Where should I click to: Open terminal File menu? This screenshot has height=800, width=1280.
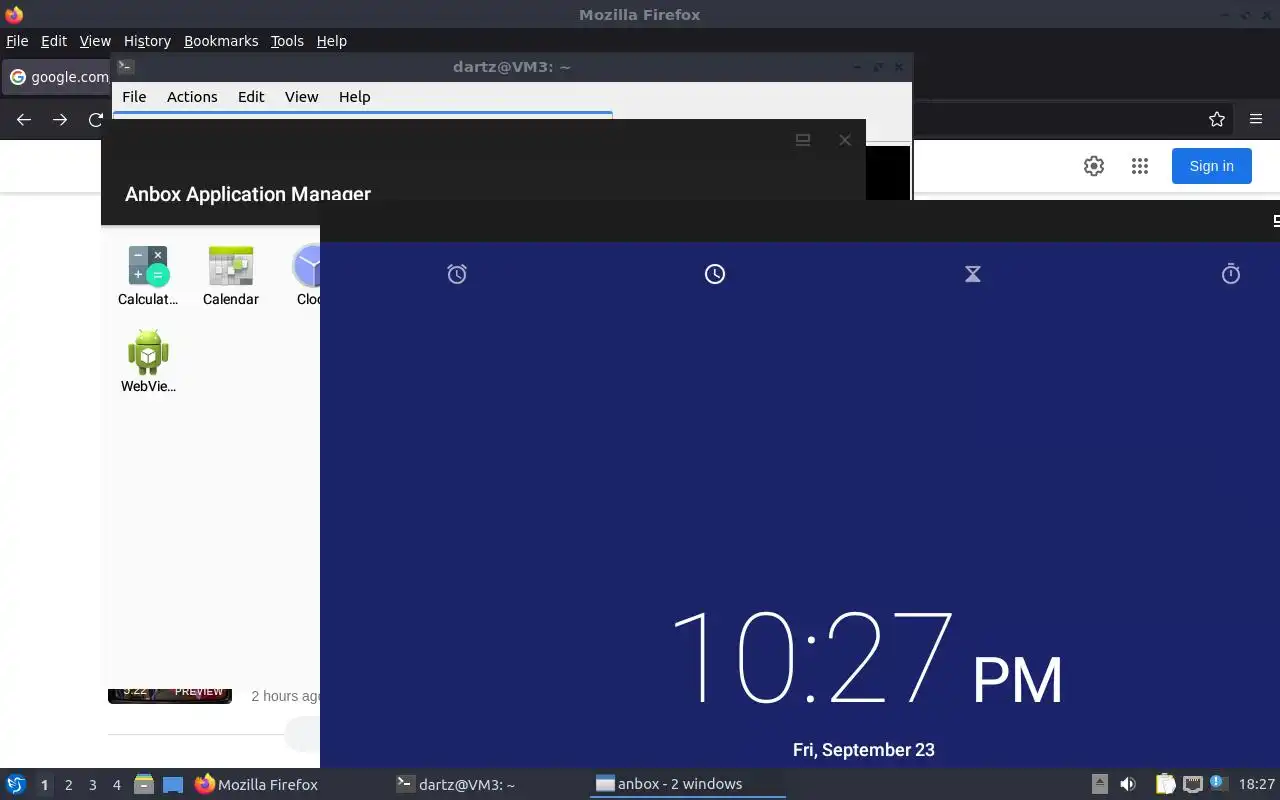tap(134, 97)
